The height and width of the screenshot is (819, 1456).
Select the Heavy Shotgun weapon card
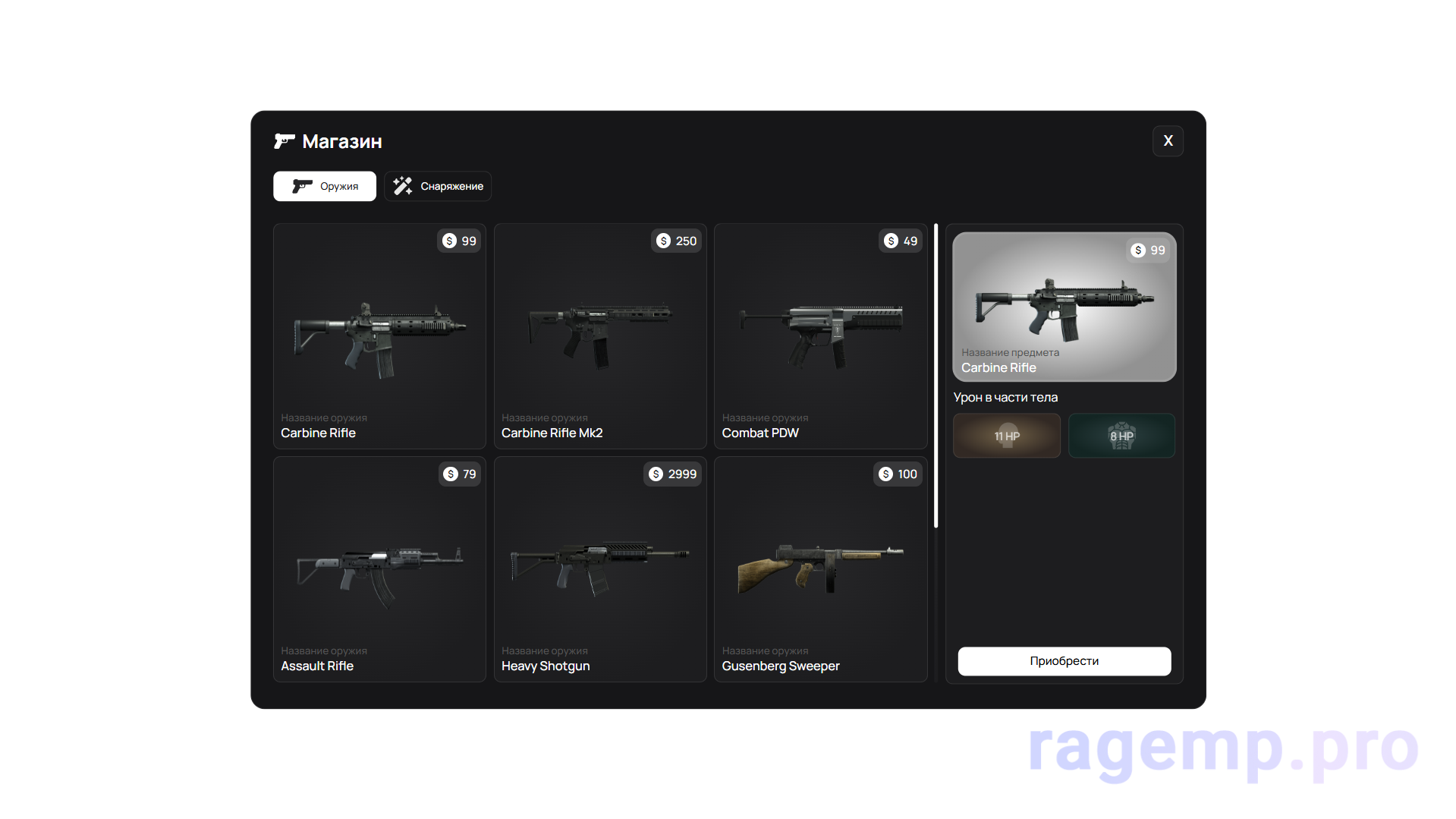(599, 571)
